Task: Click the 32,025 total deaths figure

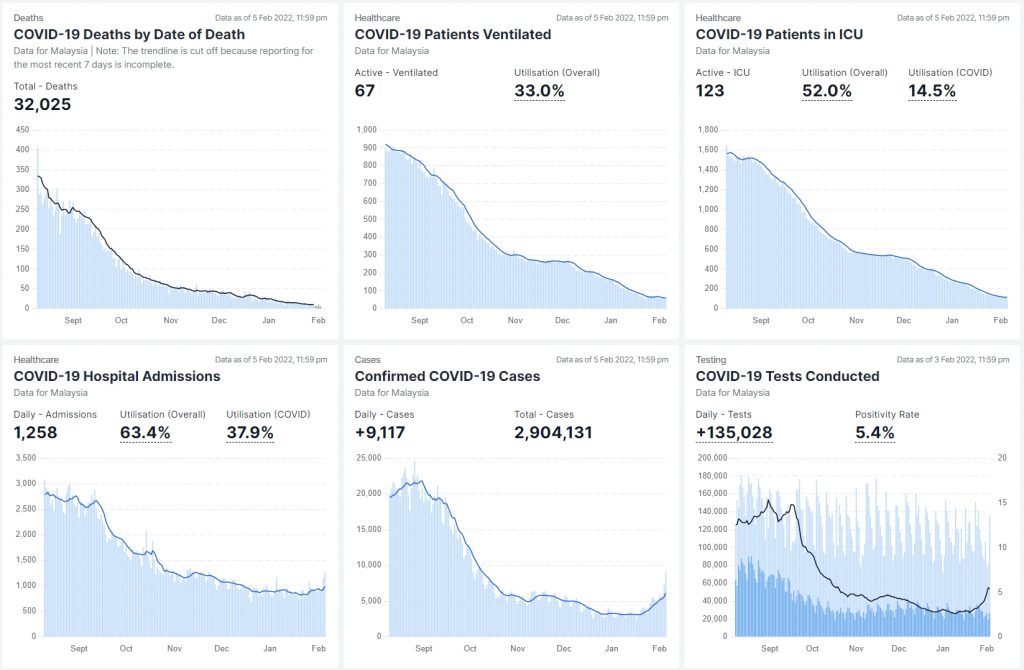Action: tap(42, 103)
